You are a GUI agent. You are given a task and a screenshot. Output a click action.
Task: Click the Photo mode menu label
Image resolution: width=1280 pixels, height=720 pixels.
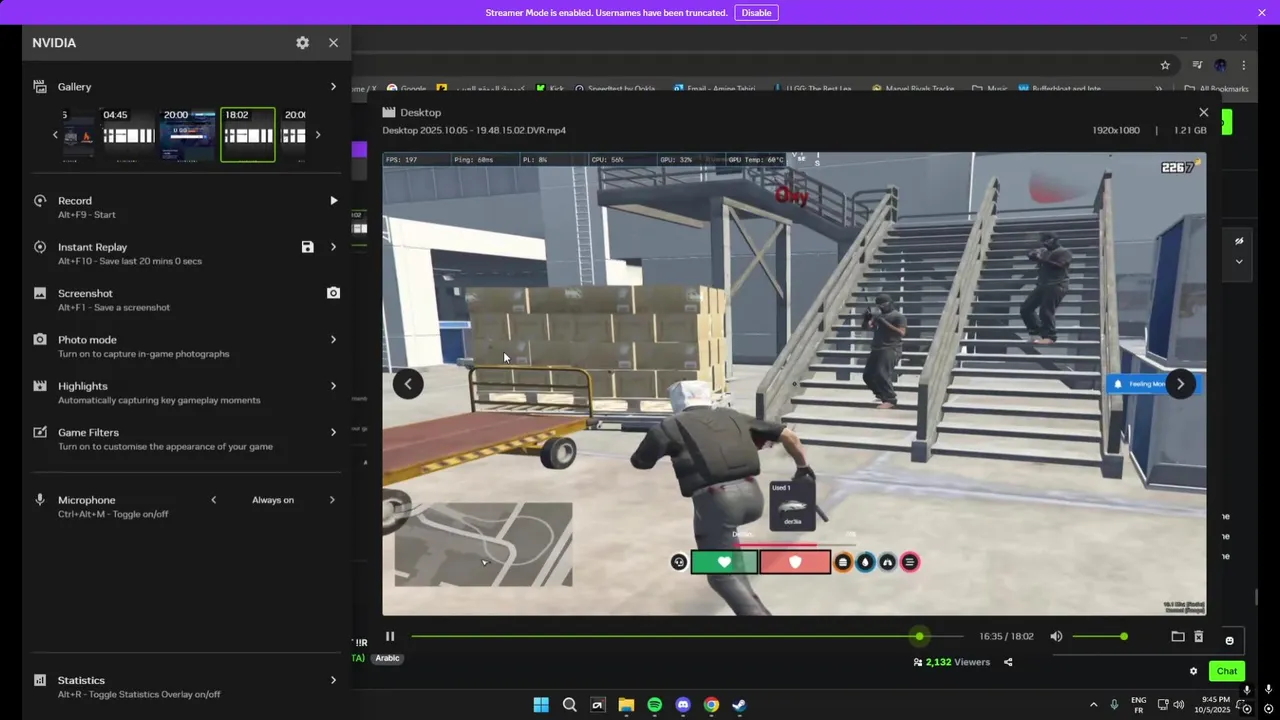tap(87, 340)
